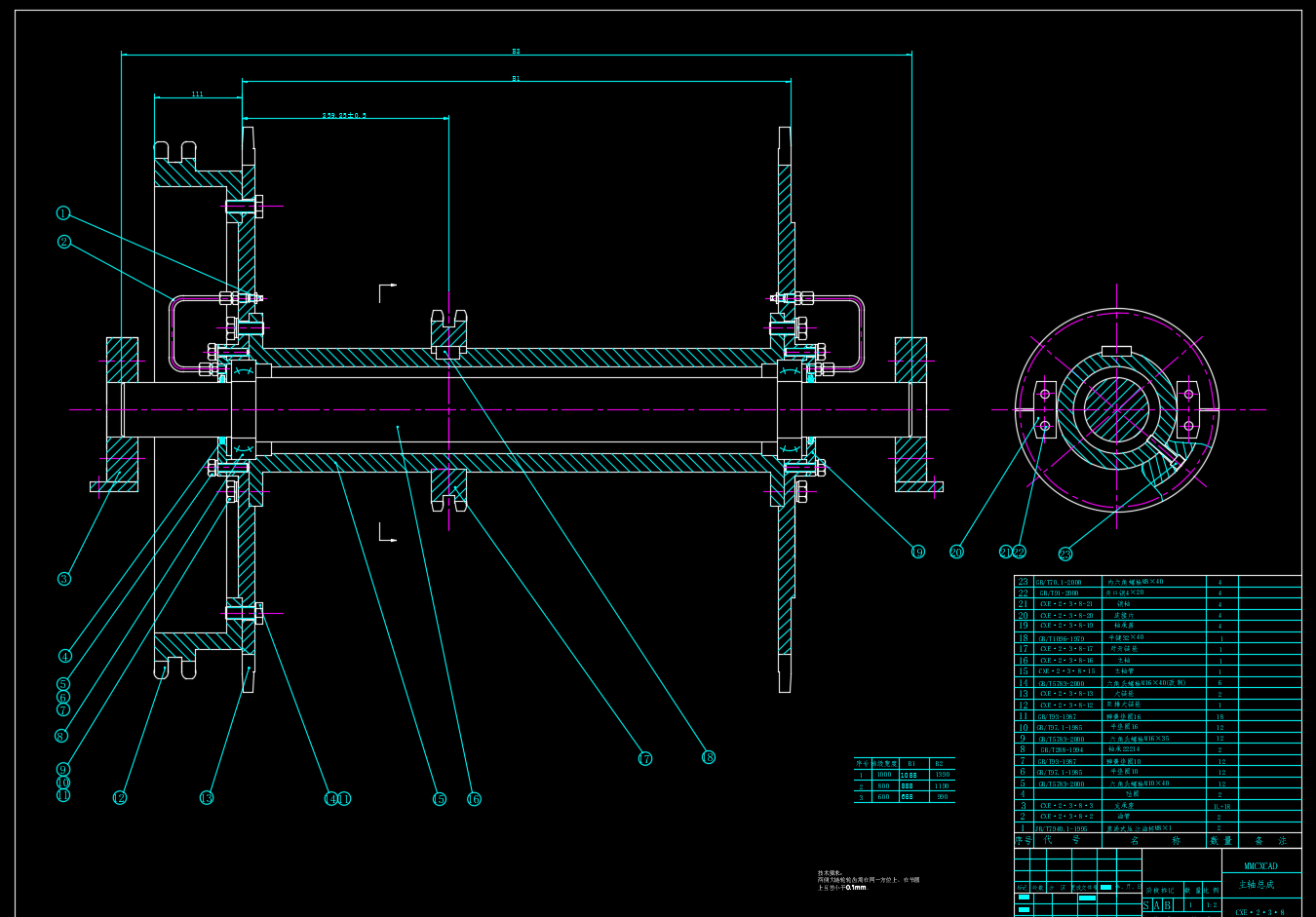Click the 1:2 scale cell

click(x=1212, y=904)
